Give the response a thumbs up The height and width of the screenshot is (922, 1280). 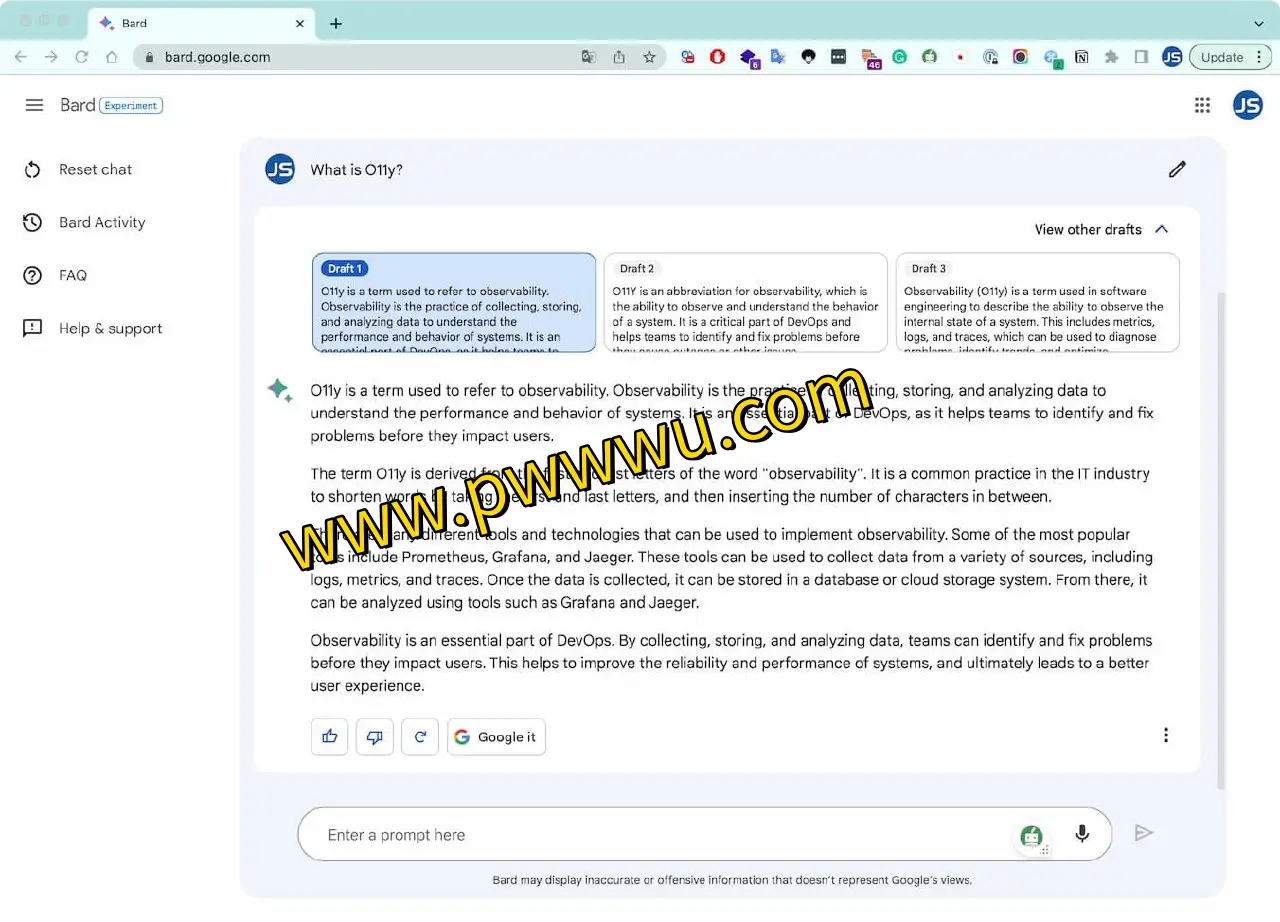pos(329,737)
